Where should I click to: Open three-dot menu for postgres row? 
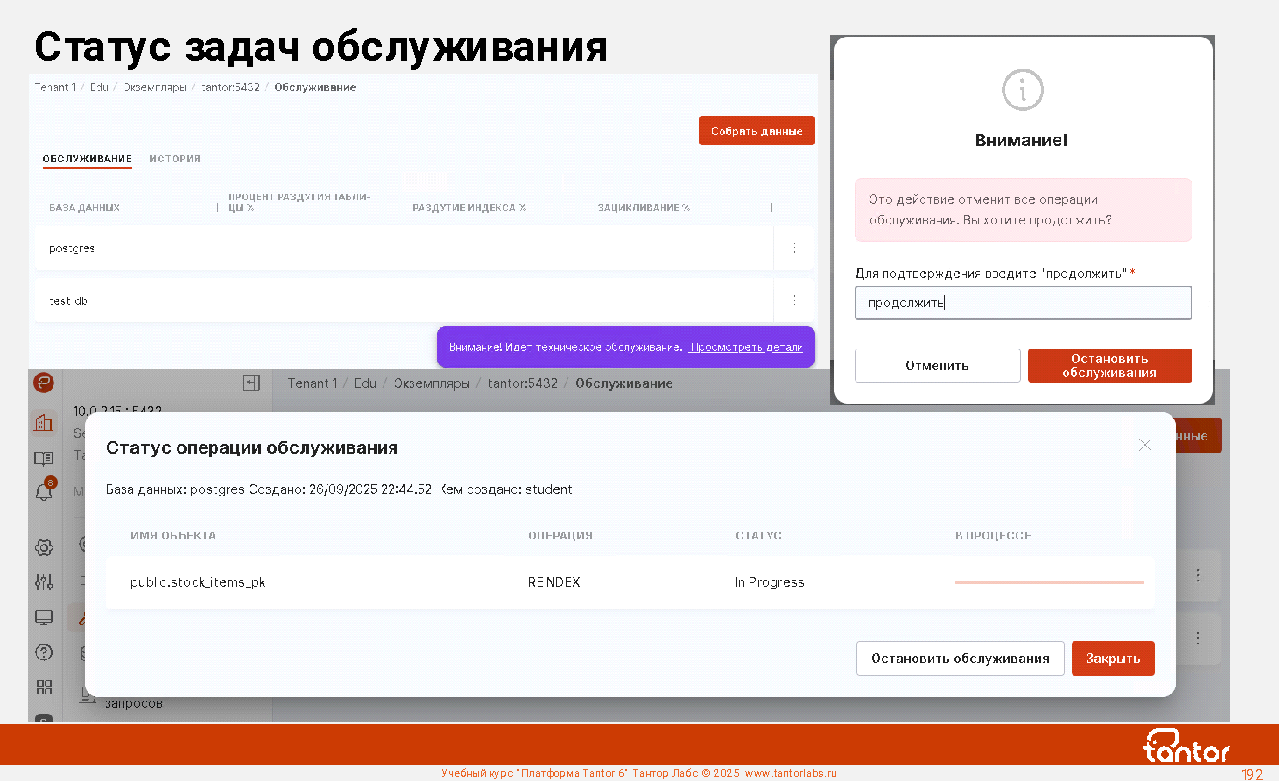tap(794, 248)
